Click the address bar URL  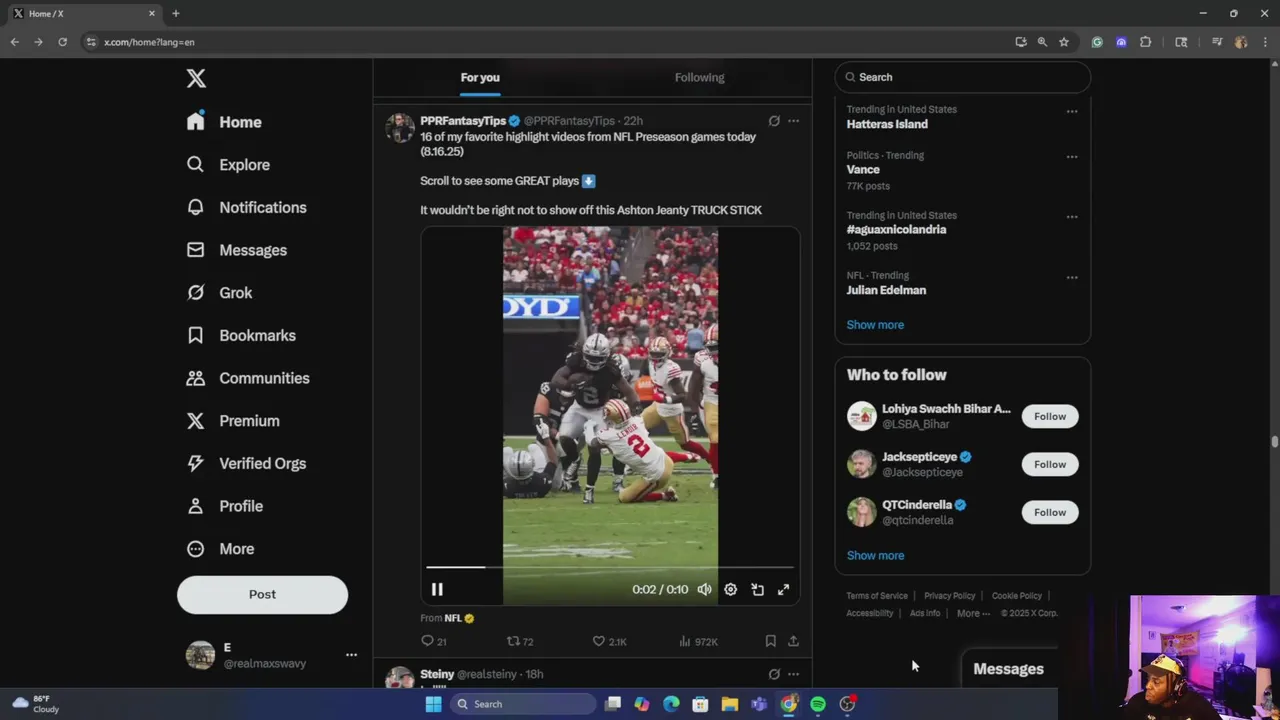point(149,42)
